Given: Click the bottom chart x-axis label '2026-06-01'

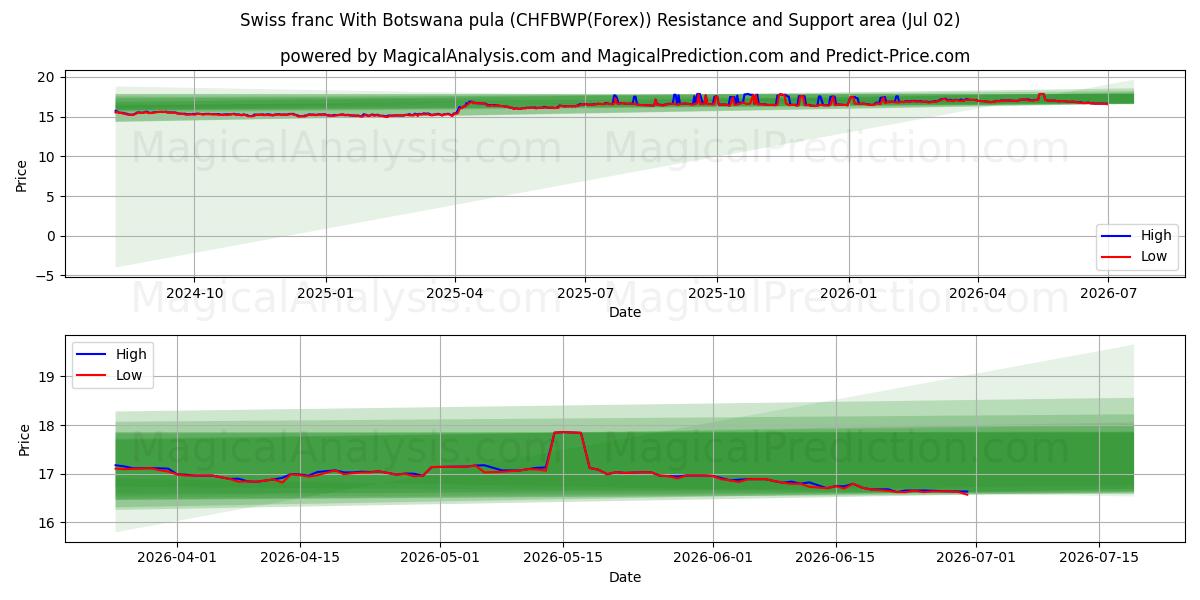Looking at the screenshot, I should tap(713, 559).
